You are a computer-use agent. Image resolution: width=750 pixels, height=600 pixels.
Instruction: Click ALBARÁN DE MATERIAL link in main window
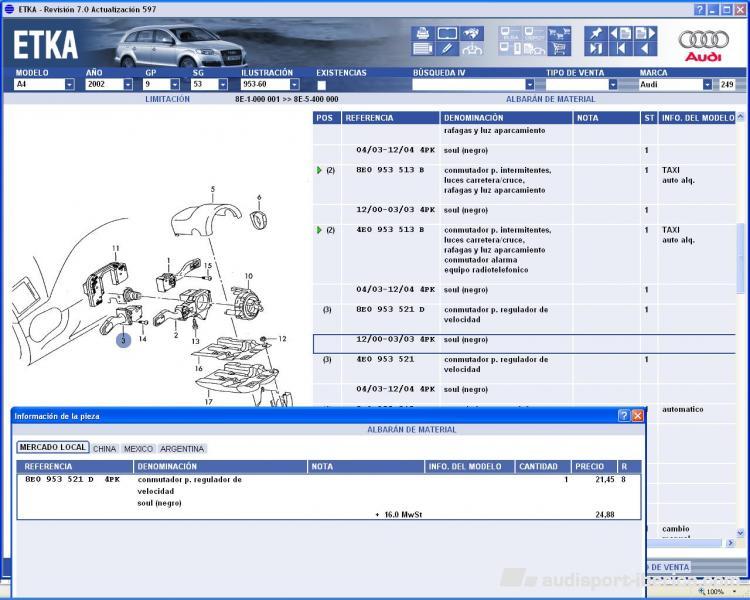pos(551,99)
